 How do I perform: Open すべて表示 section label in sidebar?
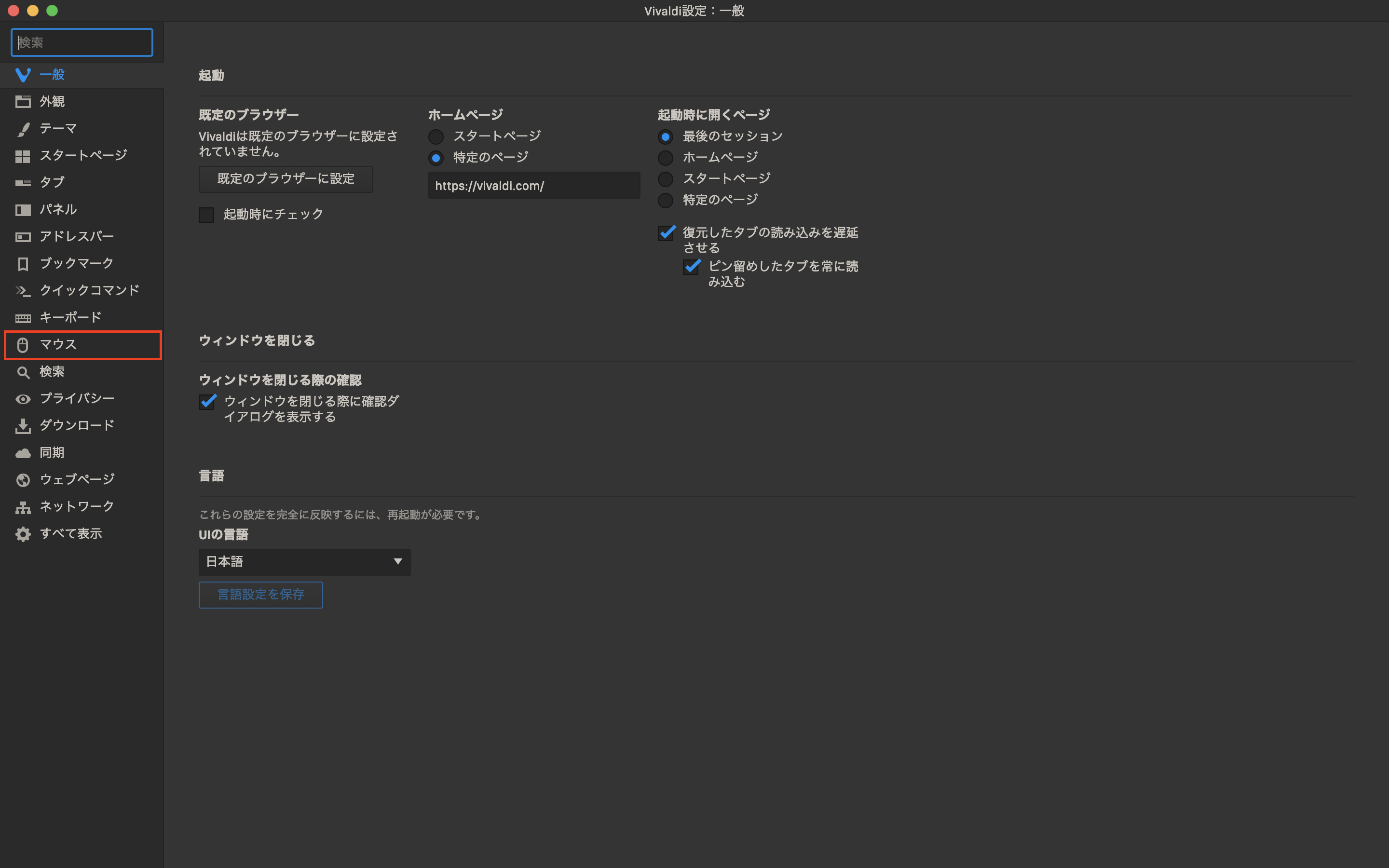click(70, 534)
